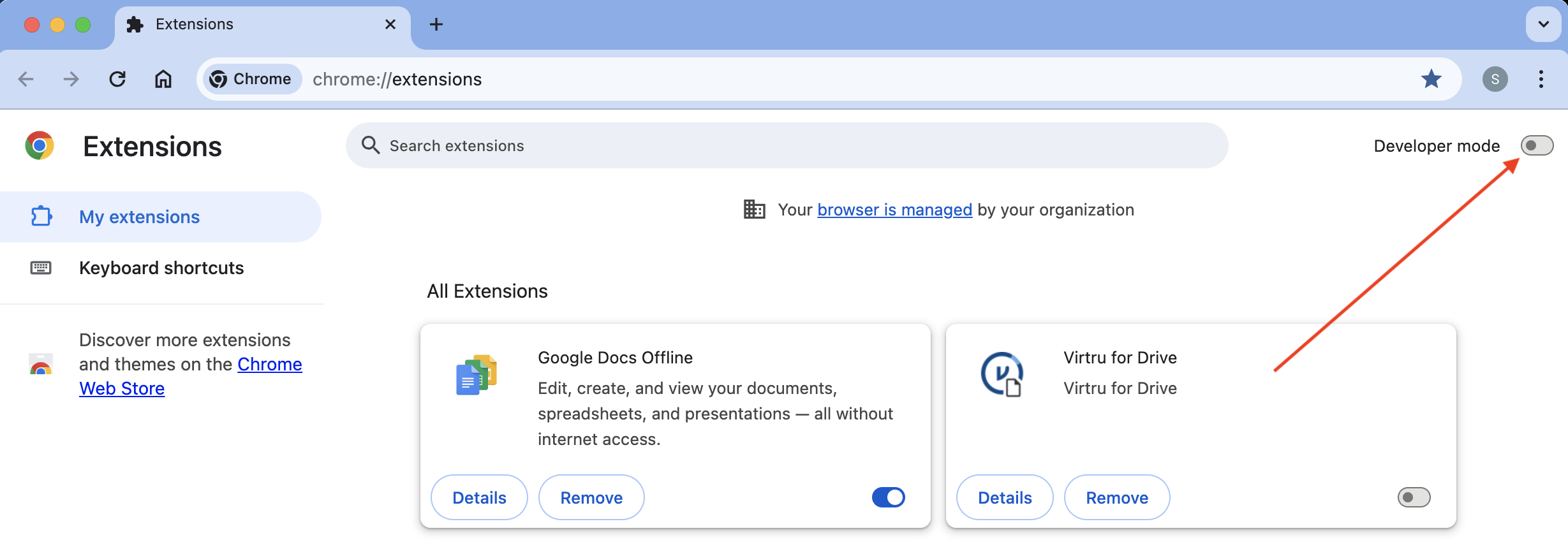Click the macOS yellow minimize button

(x=57, y=25)
